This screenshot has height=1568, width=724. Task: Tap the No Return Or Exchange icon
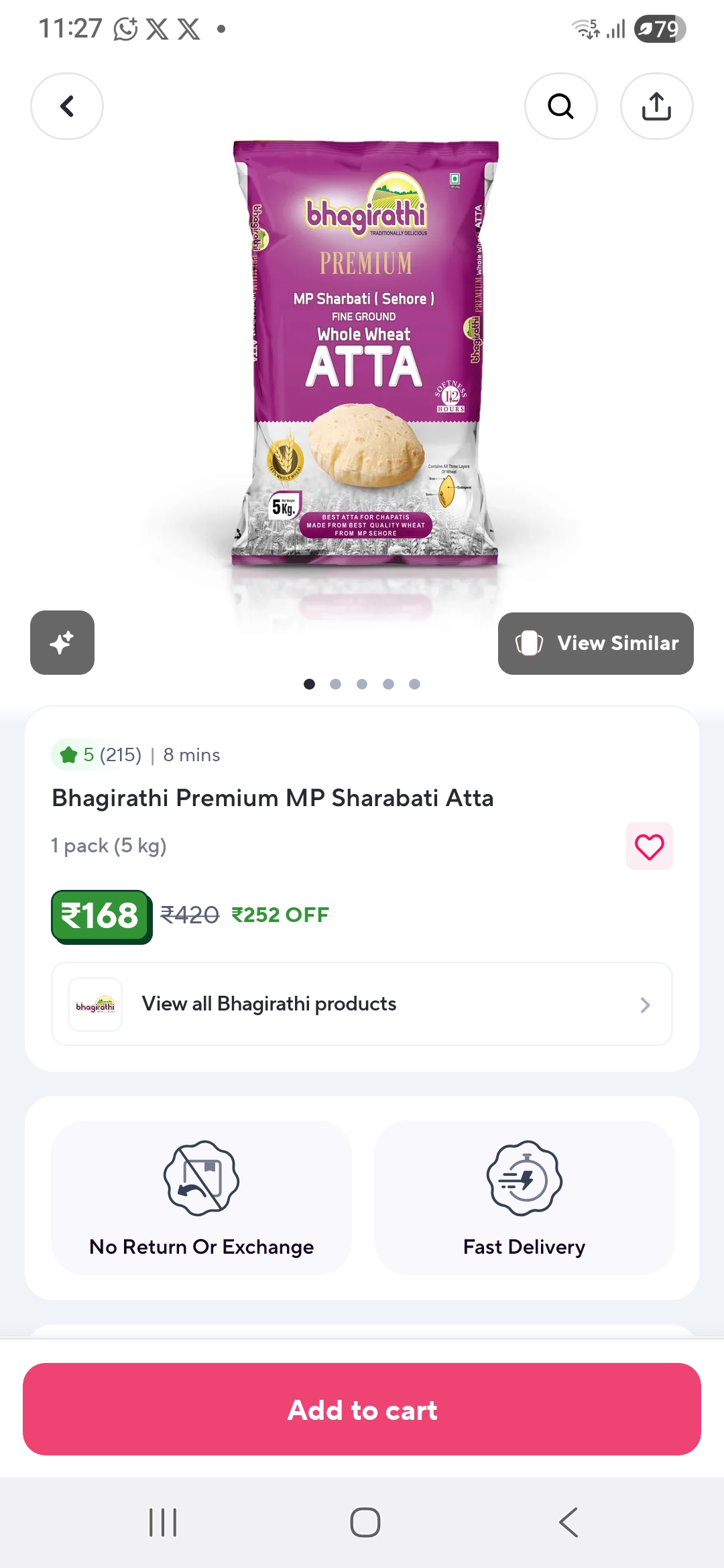click(x=201, y=1178)
